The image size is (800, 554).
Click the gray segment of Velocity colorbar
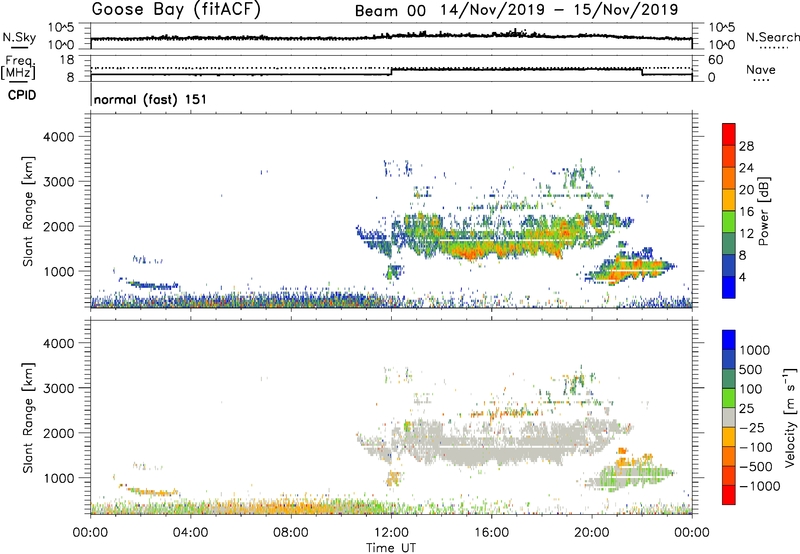pos(729,417)
